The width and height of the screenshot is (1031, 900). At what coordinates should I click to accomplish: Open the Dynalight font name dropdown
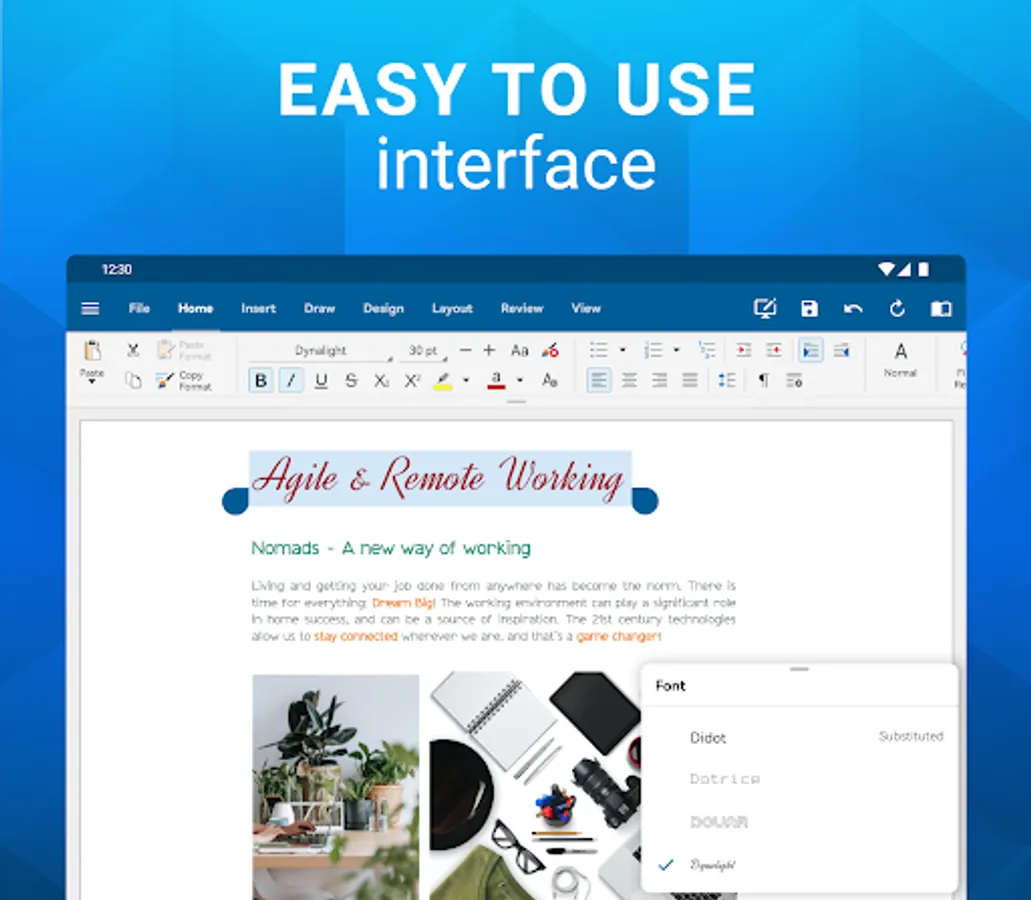tap(321, 351)
